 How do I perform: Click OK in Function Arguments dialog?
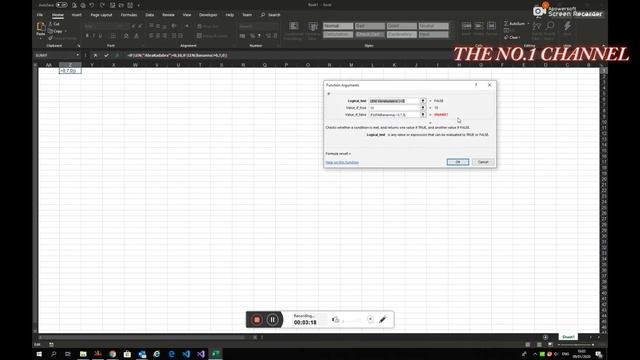point(458,162)
